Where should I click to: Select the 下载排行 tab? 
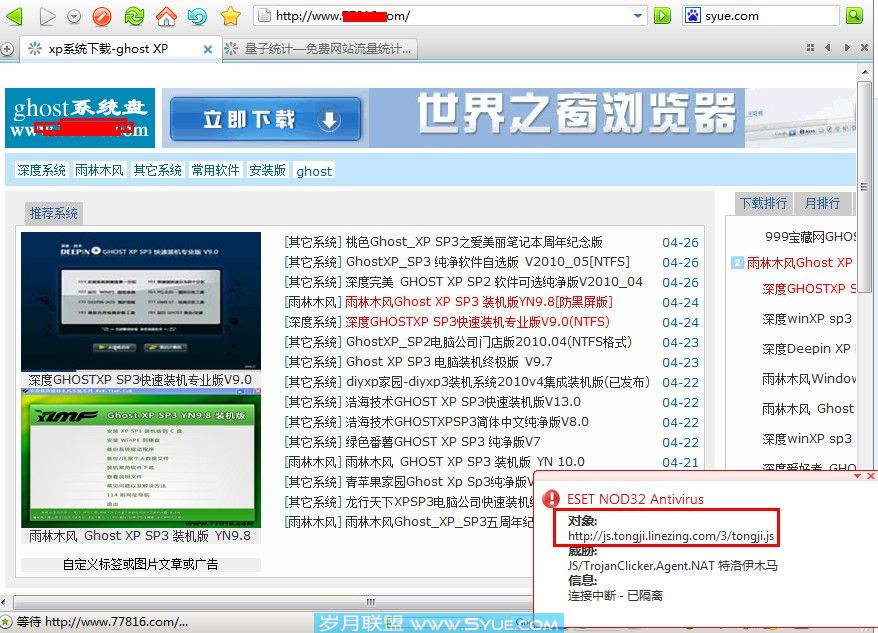(x=763, y=203)
